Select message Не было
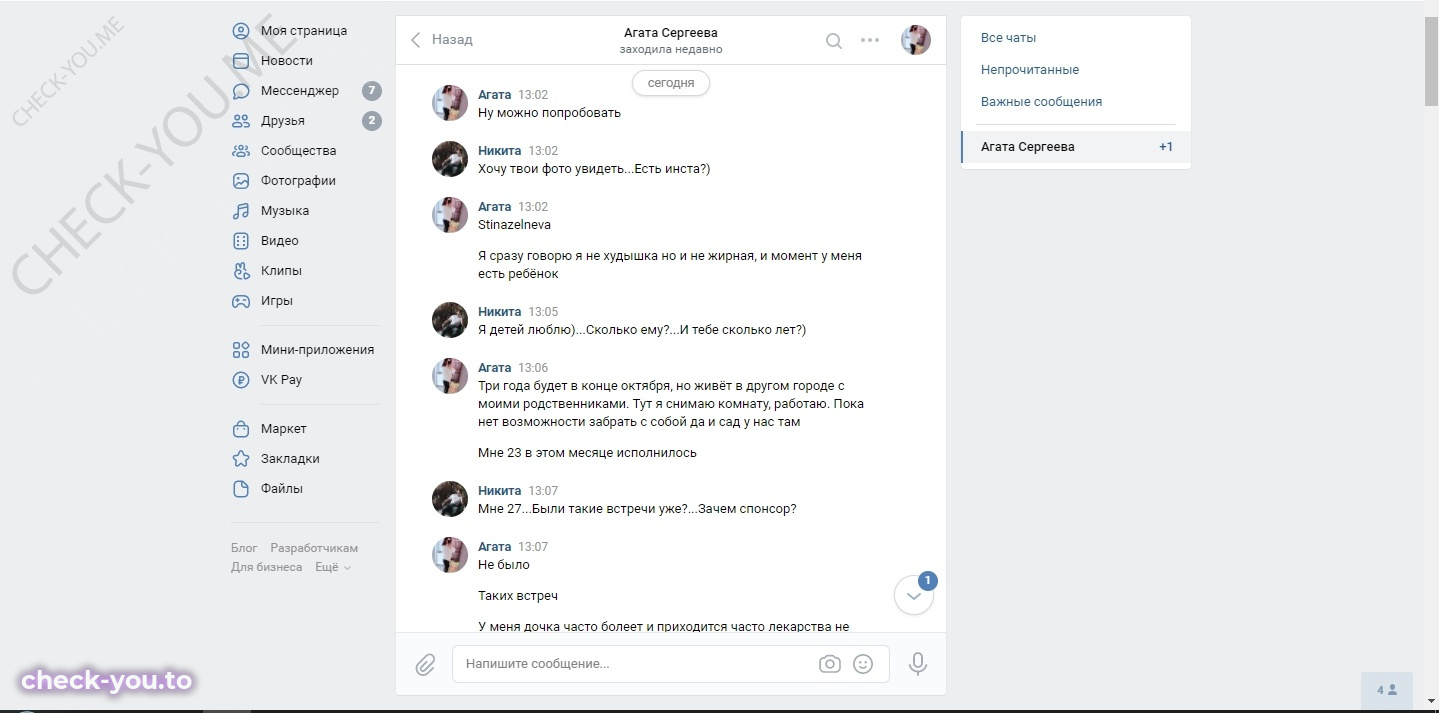1439x713 pixels. tap(504, 565)
